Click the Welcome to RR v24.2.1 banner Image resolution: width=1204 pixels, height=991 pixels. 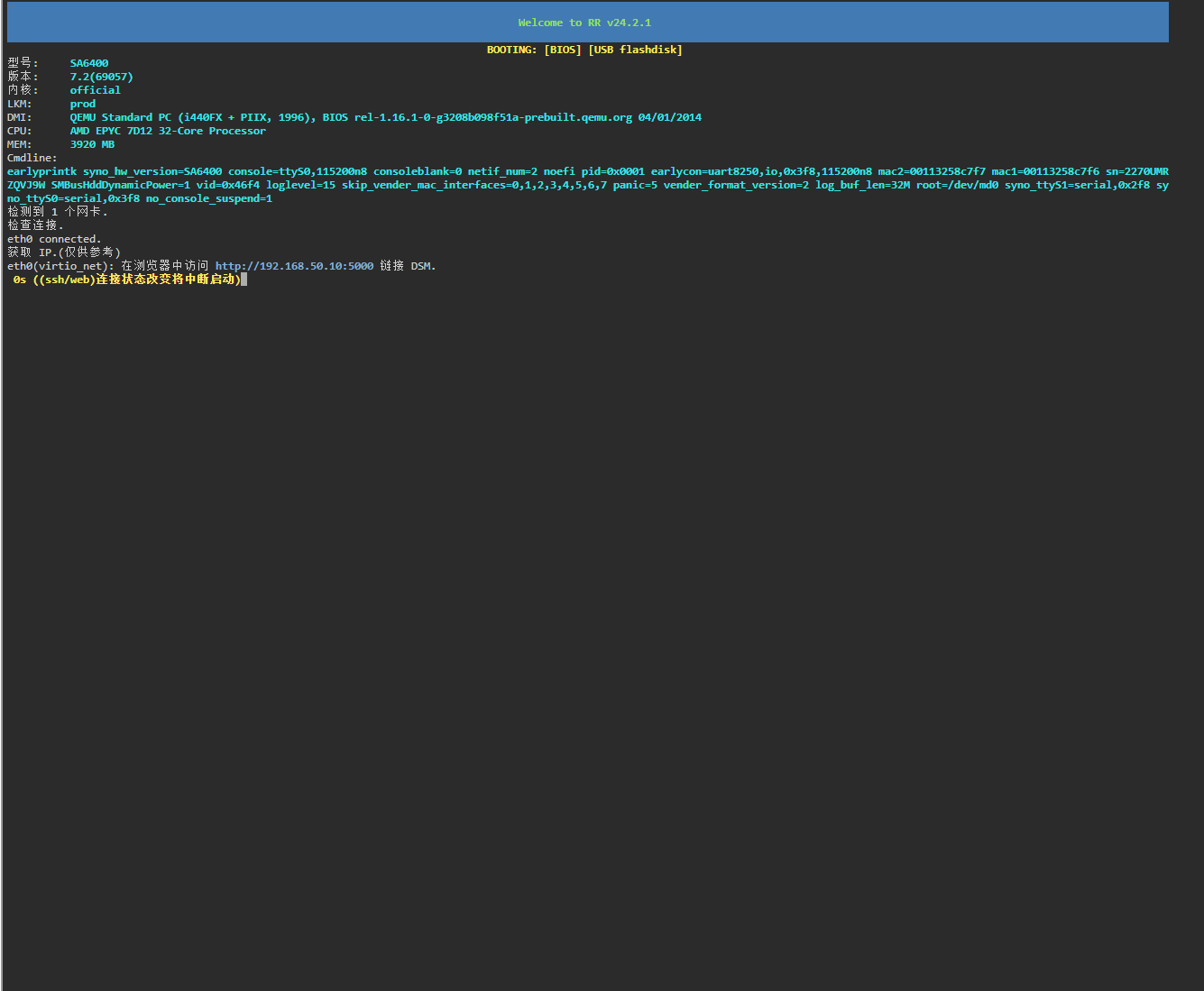pyautogui.click(x=584, y=23)
